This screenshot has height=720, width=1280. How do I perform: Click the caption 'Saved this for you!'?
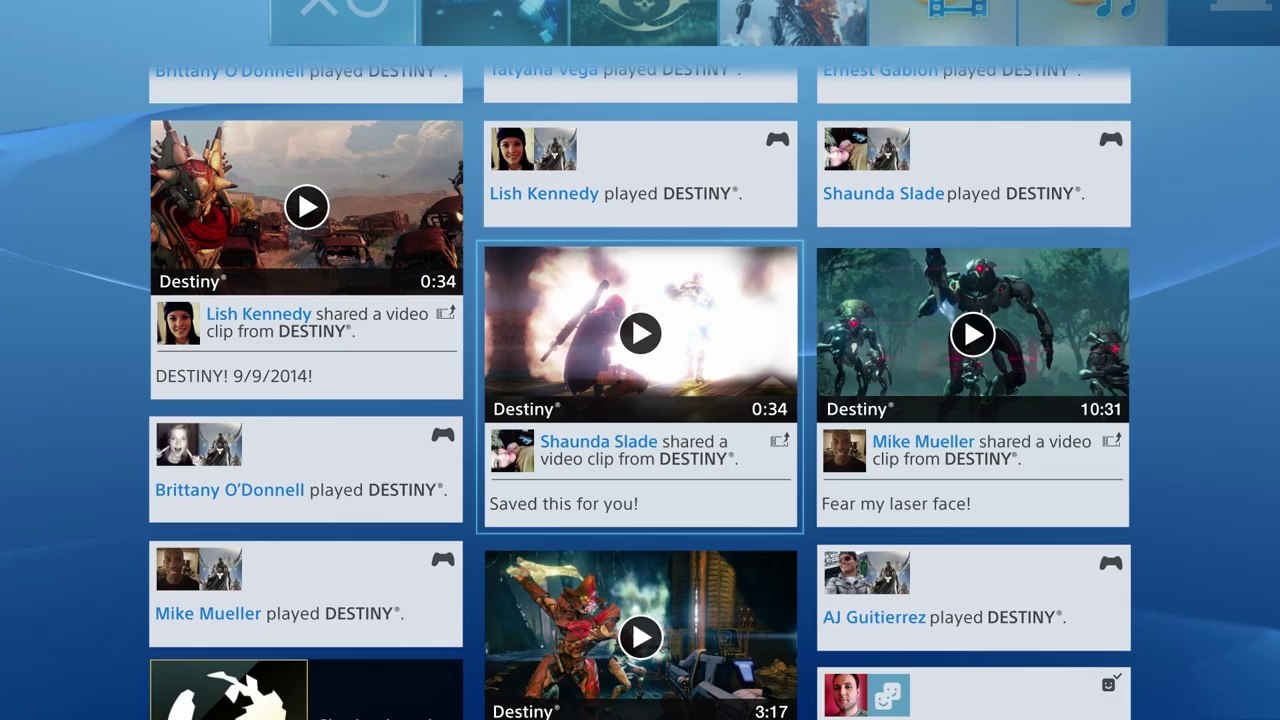[x=564, y=504]
